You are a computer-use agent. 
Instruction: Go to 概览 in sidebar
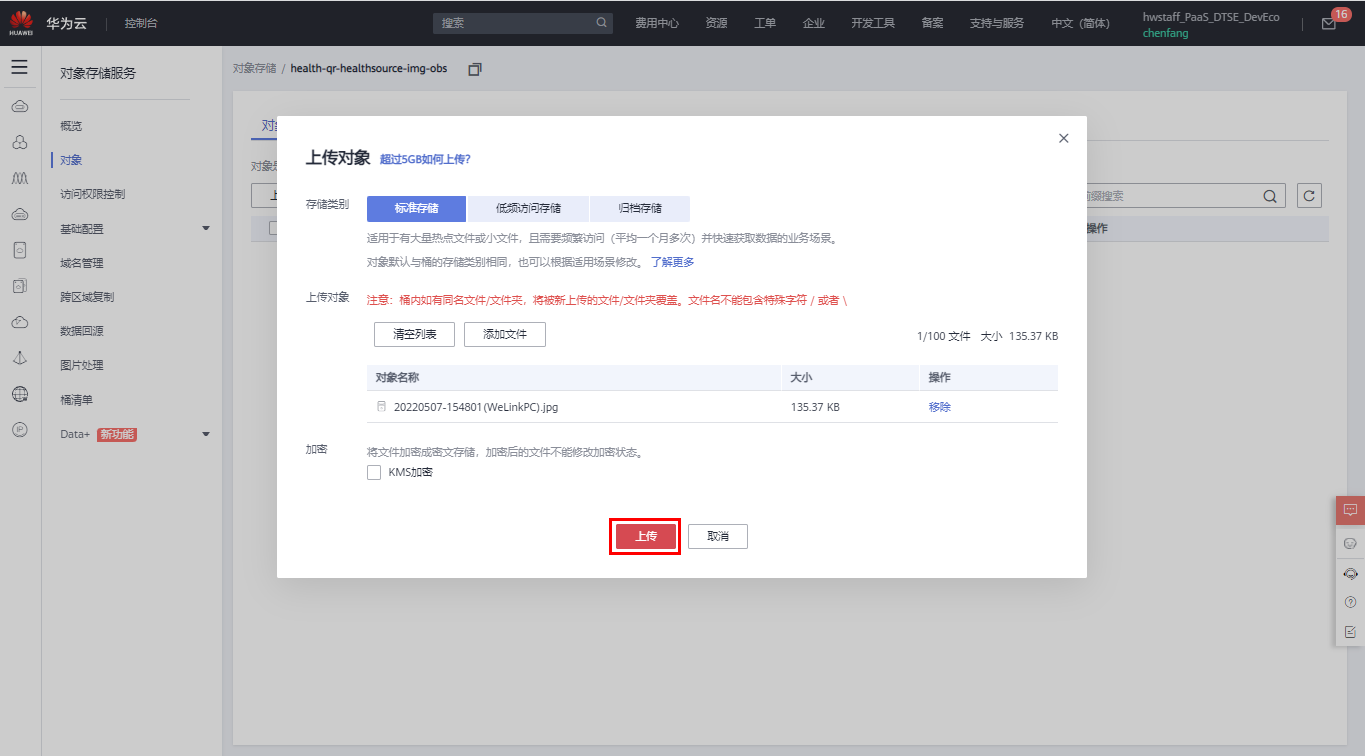click(x=71, y=126)
